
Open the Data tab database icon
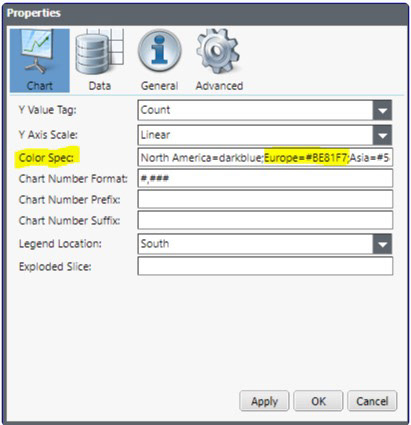[x=100, y=52]
